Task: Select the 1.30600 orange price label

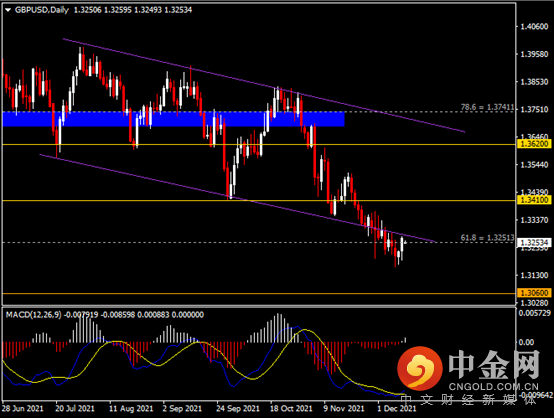Action: coord(534,293)
